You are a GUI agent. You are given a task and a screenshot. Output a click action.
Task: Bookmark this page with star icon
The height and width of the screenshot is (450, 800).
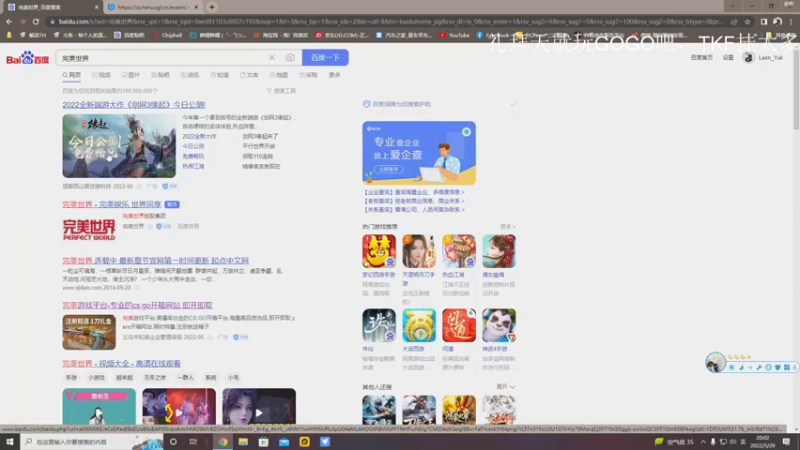click(x=747, y=21)
